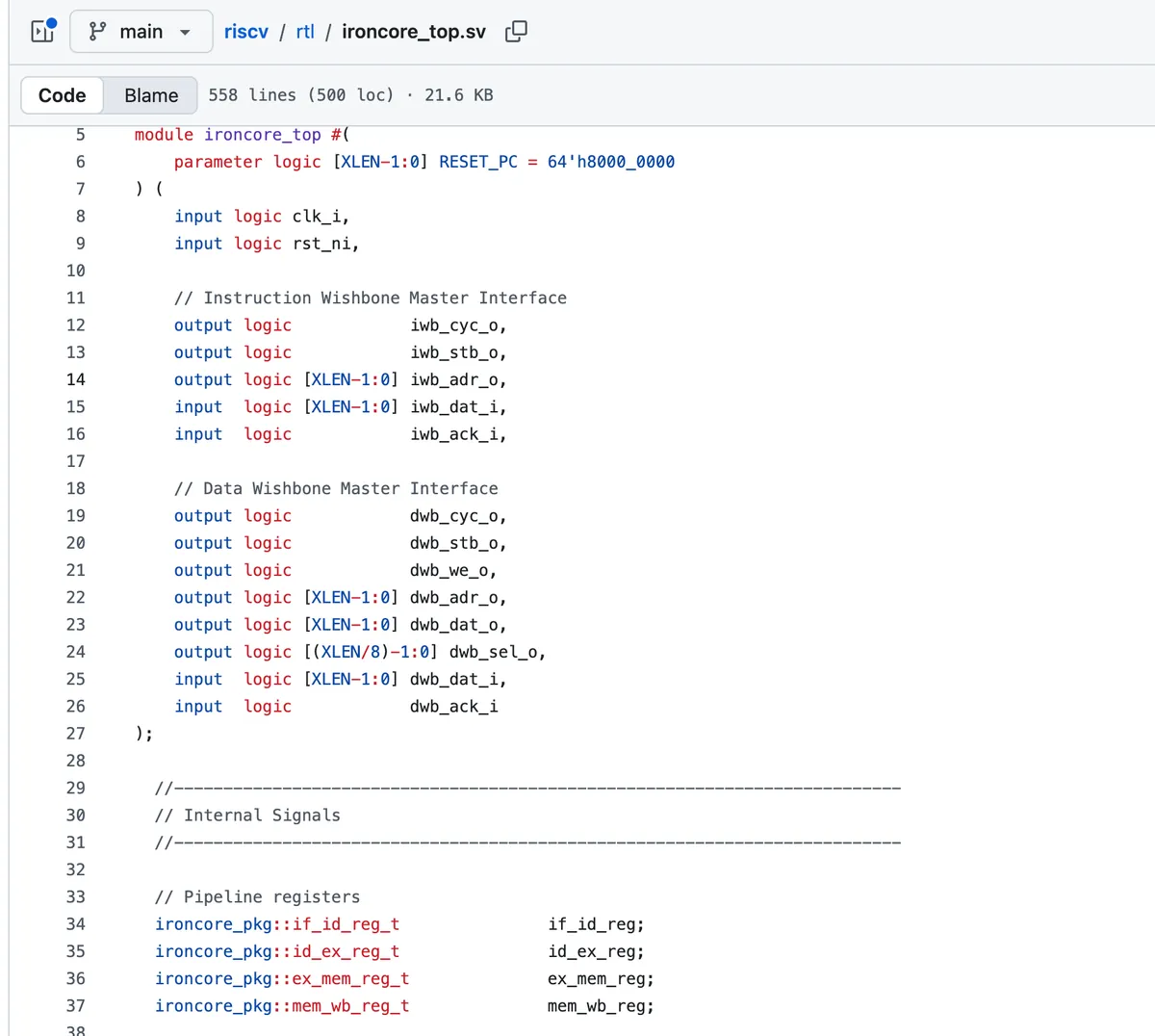Click the id_ex_reg; variable
Screen dimensions: 1155x1036
pyautogui.click(x=596, y=951)
